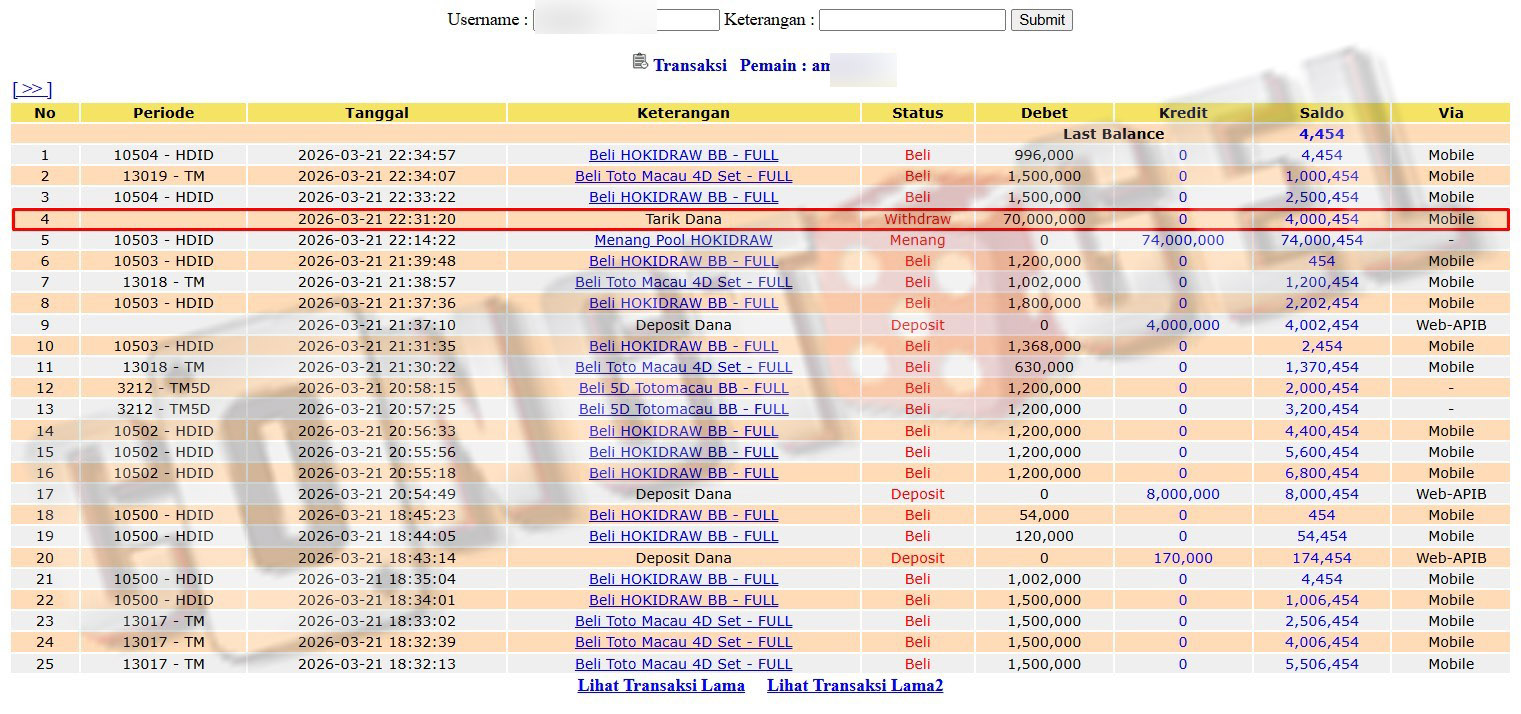Click the Tanggal column header
This screenshot has height=714, width=1521.
[x=377, y=113]
